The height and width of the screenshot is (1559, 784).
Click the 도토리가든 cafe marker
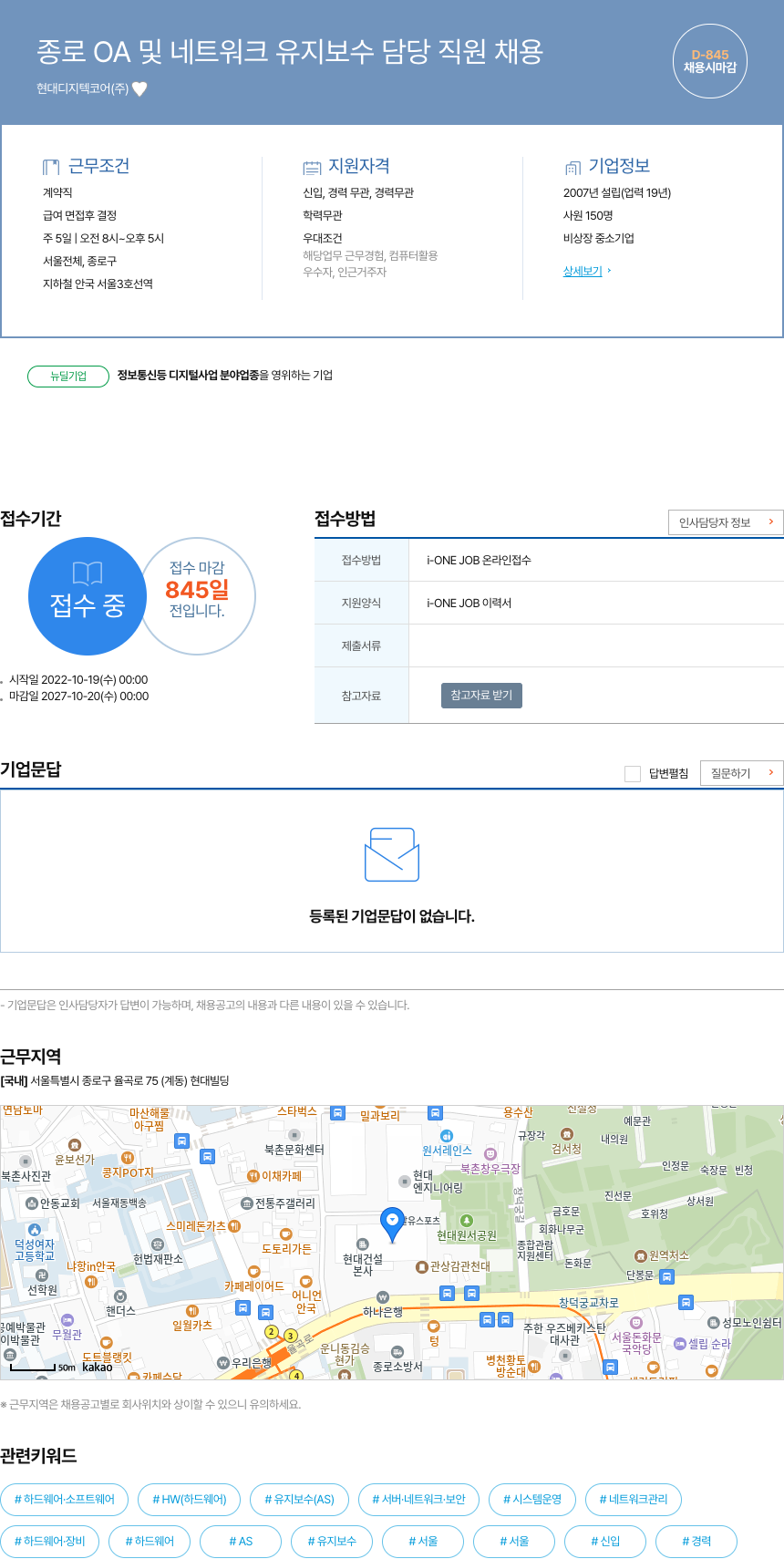(285, 1234)
